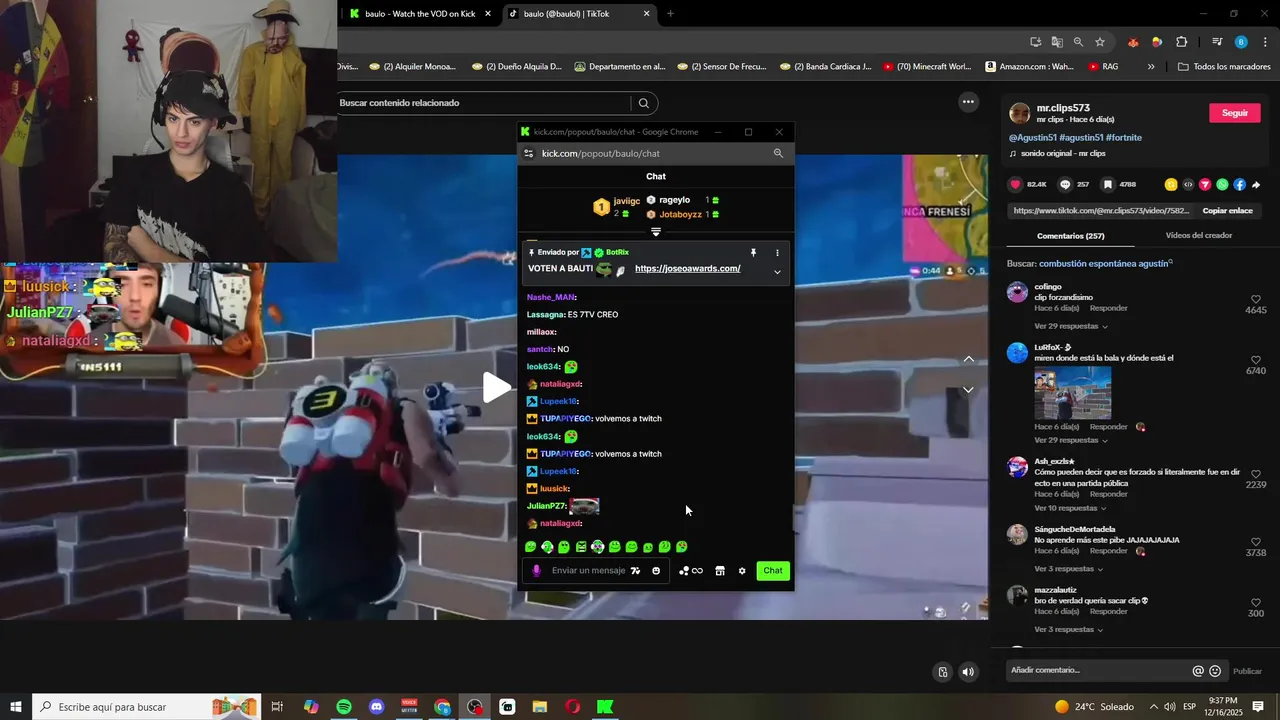Like the cofingo comment heart
The height and width of the screenshot is (720, 1280).
click(1256, 299)
